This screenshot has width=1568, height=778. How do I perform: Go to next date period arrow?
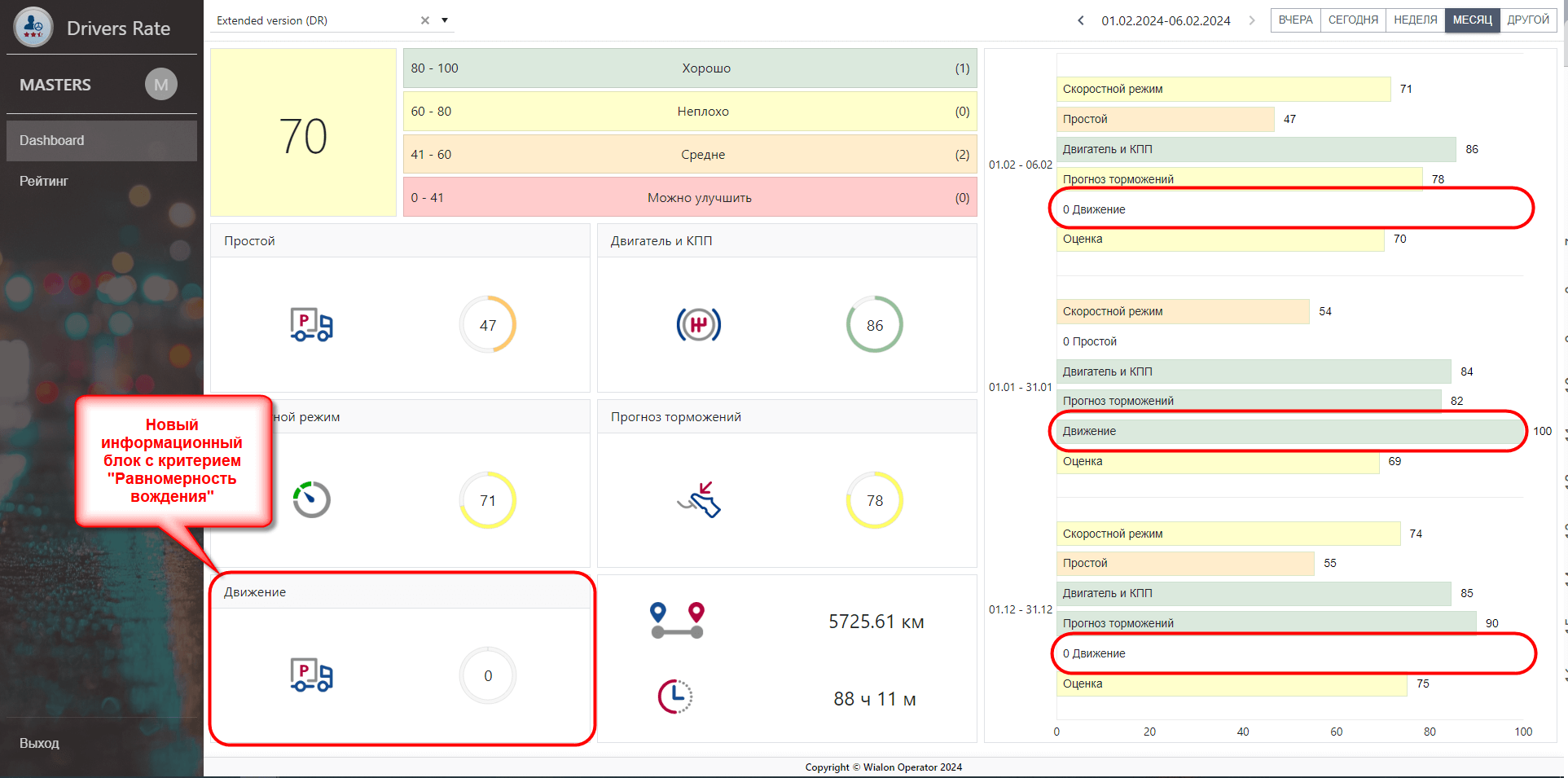coord(1252,20)
